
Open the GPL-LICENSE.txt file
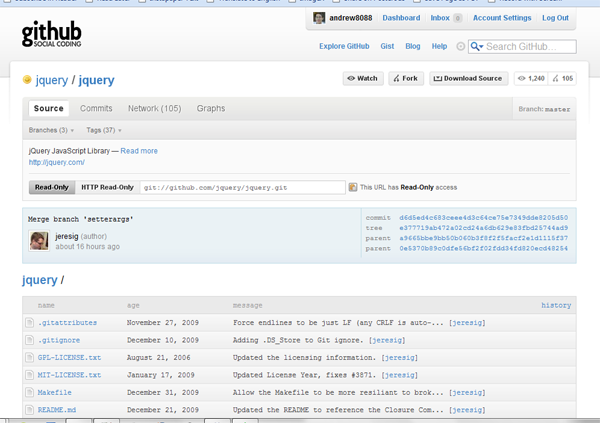click(x=69, y=358)
